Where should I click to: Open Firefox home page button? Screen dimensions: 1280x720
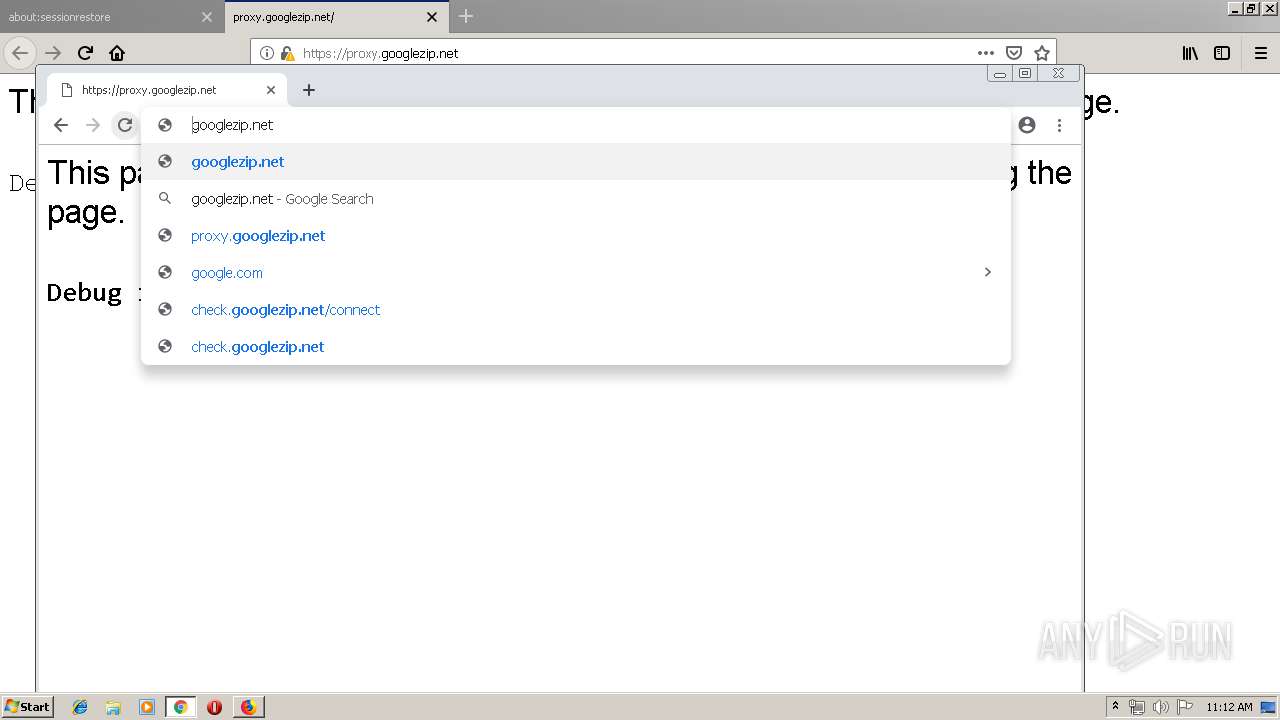coord(117,53)
